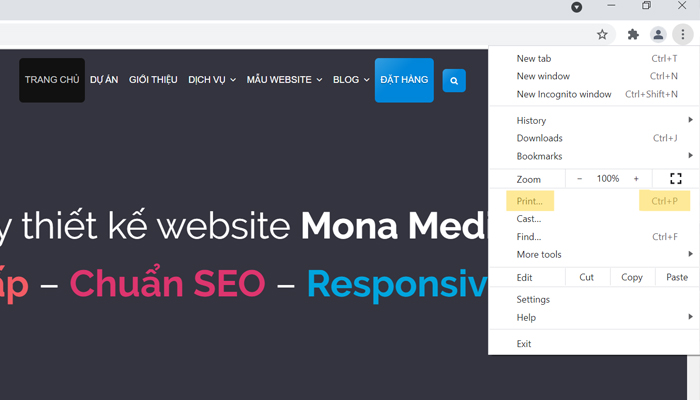Image resolution: width=700 pixels, height=400 pixels.
Task: Choose New window menu entry
Action: click(594, 76)
